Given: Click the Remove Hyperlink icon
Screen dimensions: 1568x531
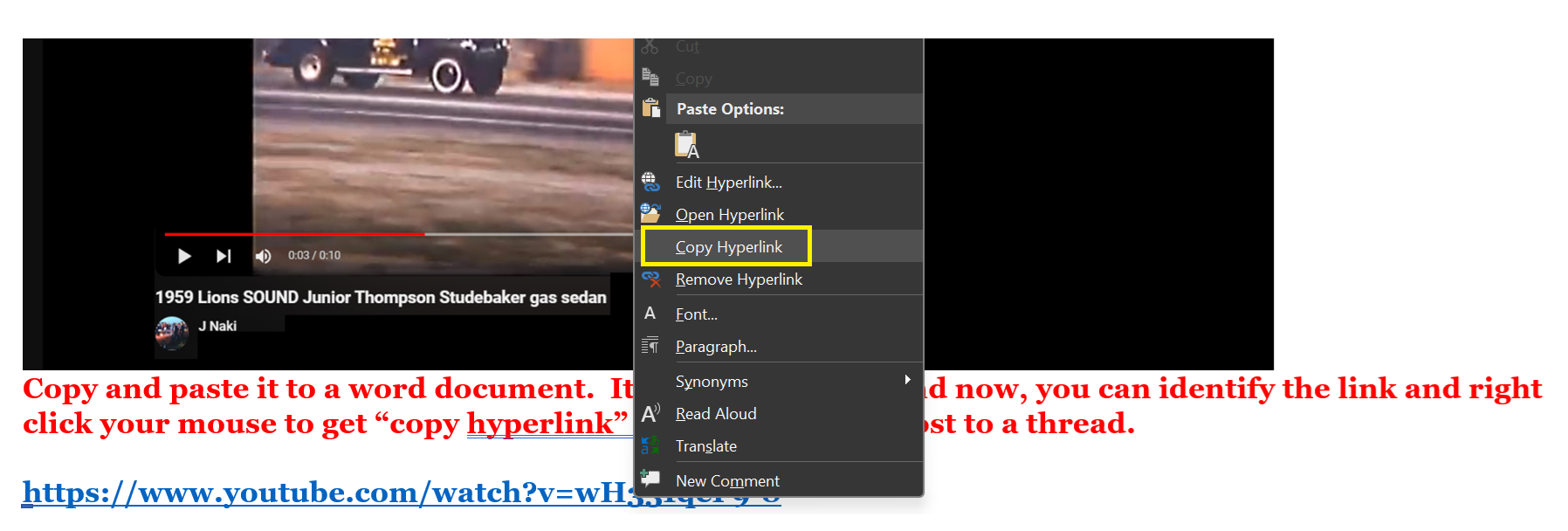Looking at the screenshot, I should pyautogui.click(x=650, y=279).
